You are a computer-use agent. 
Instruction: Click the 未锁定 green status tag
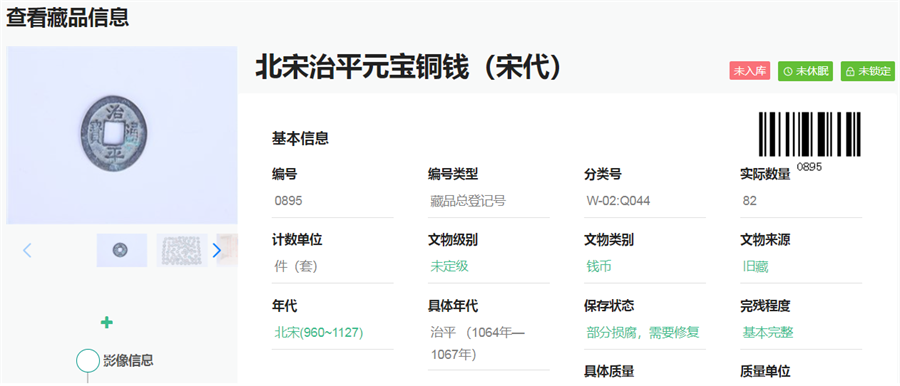pyautogui.click(x=868, y=71)
